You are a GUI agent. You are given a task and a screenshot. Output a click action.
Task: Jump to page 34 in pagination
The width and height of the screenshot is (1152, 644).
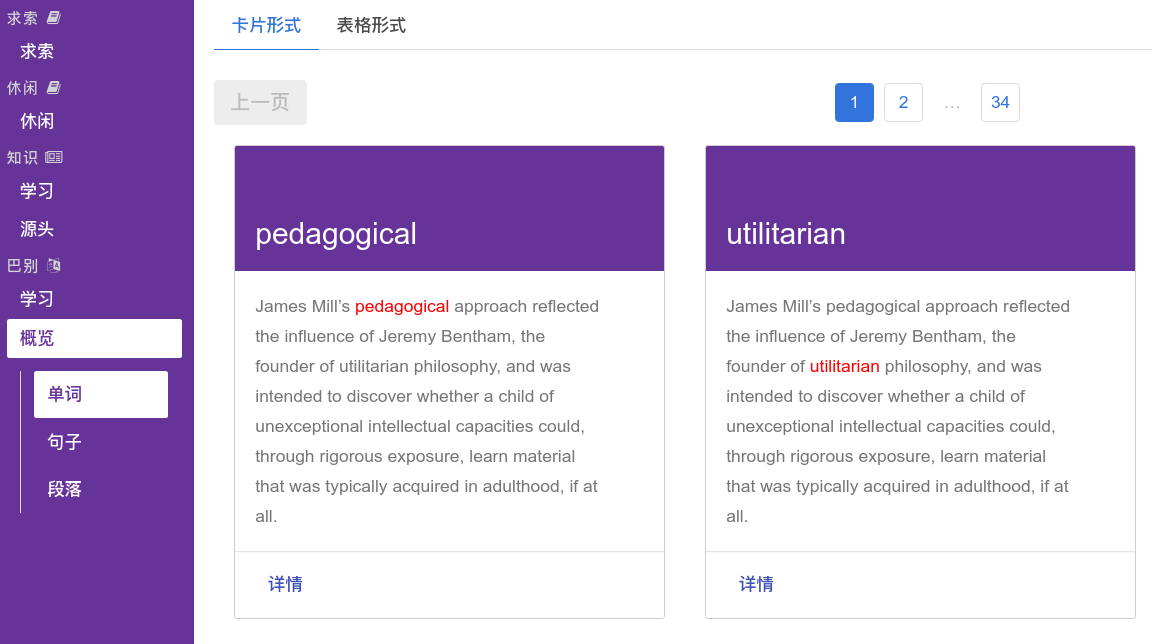pyautogui.click(x=1000, y=102)
